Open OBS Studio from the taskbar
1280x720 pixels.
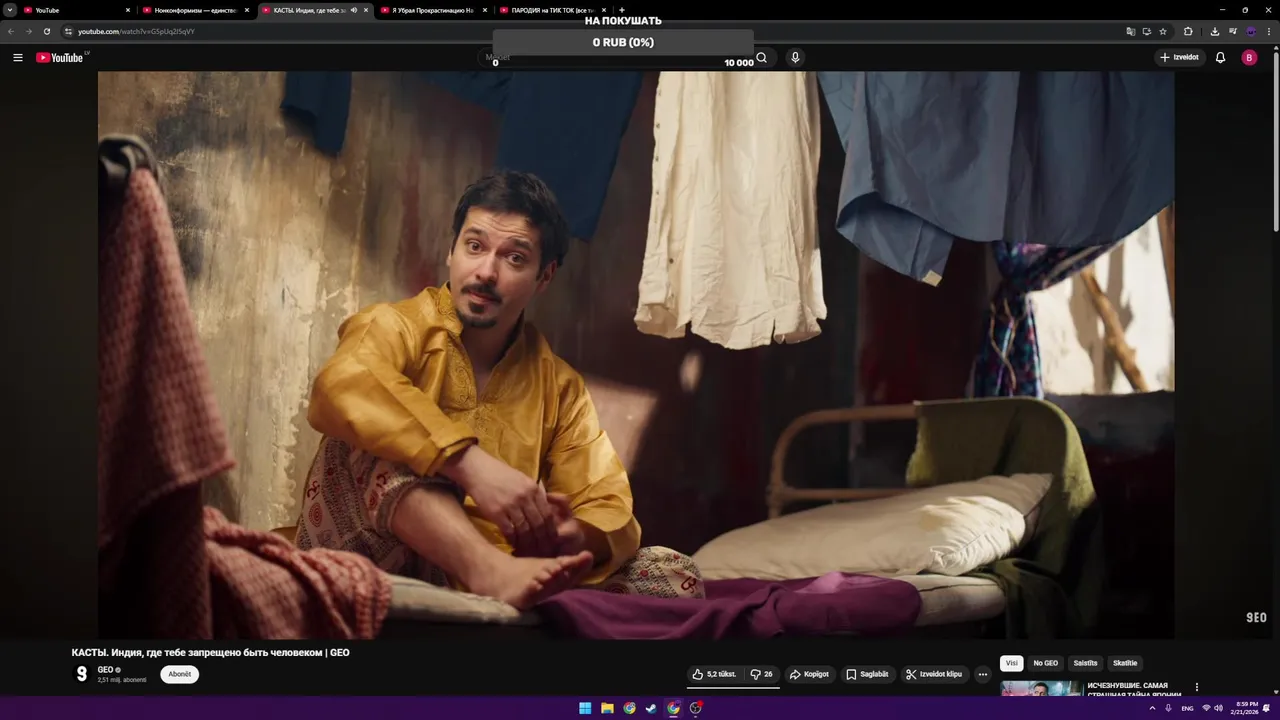click(695, 708)
